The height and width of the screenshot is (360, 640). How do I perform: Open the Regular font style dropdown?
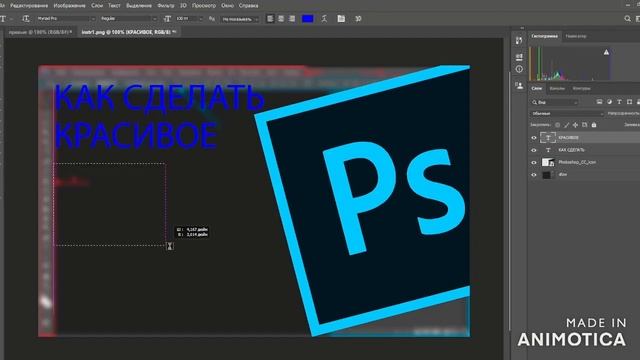(128, 19)
